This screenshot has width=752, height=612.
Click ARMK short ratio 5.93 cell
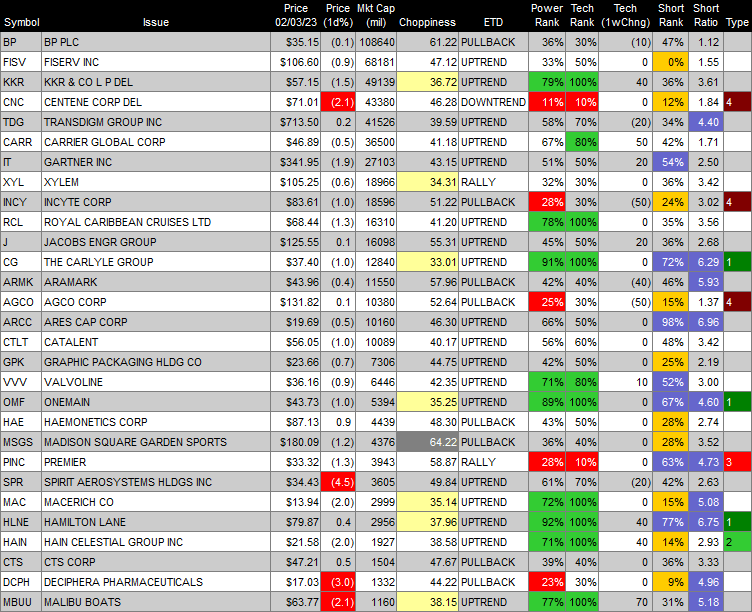[706, 282]
